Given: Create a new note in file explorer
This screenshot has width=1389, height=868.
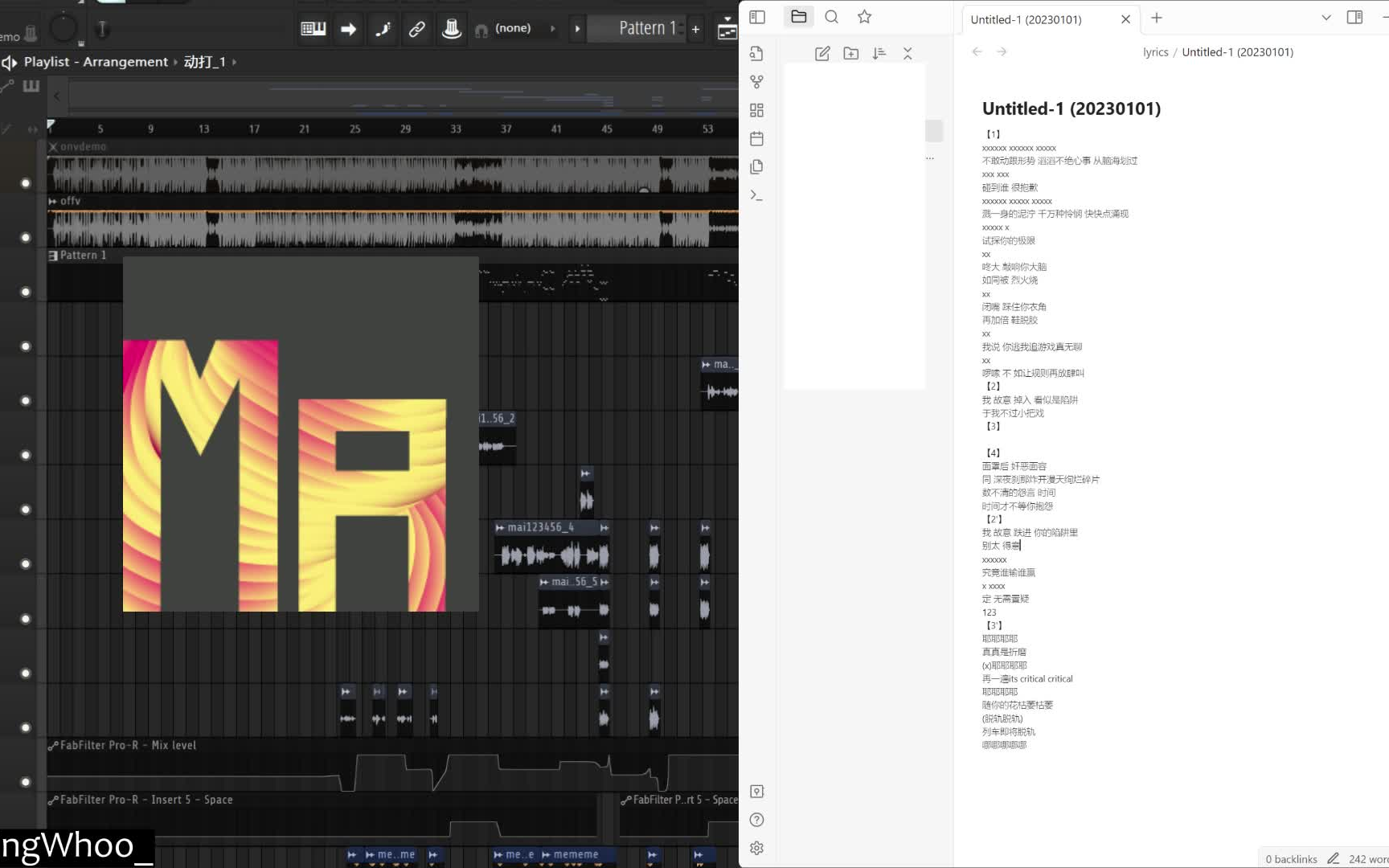Looking at the screenshot, I should click(x=822, y=54).
